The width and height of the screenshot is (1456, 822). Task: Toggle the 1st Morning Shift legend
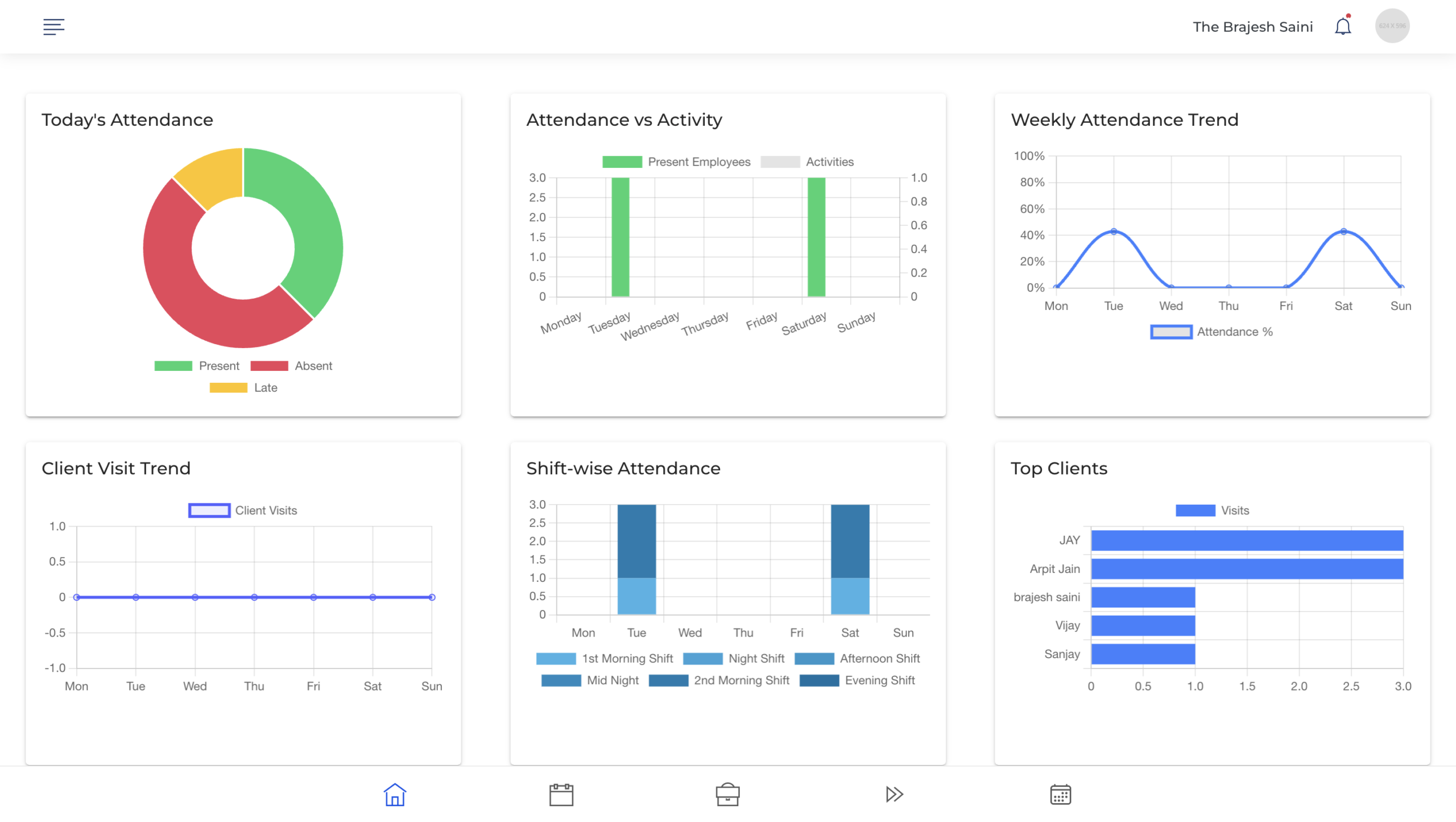[x=605, y=658]
